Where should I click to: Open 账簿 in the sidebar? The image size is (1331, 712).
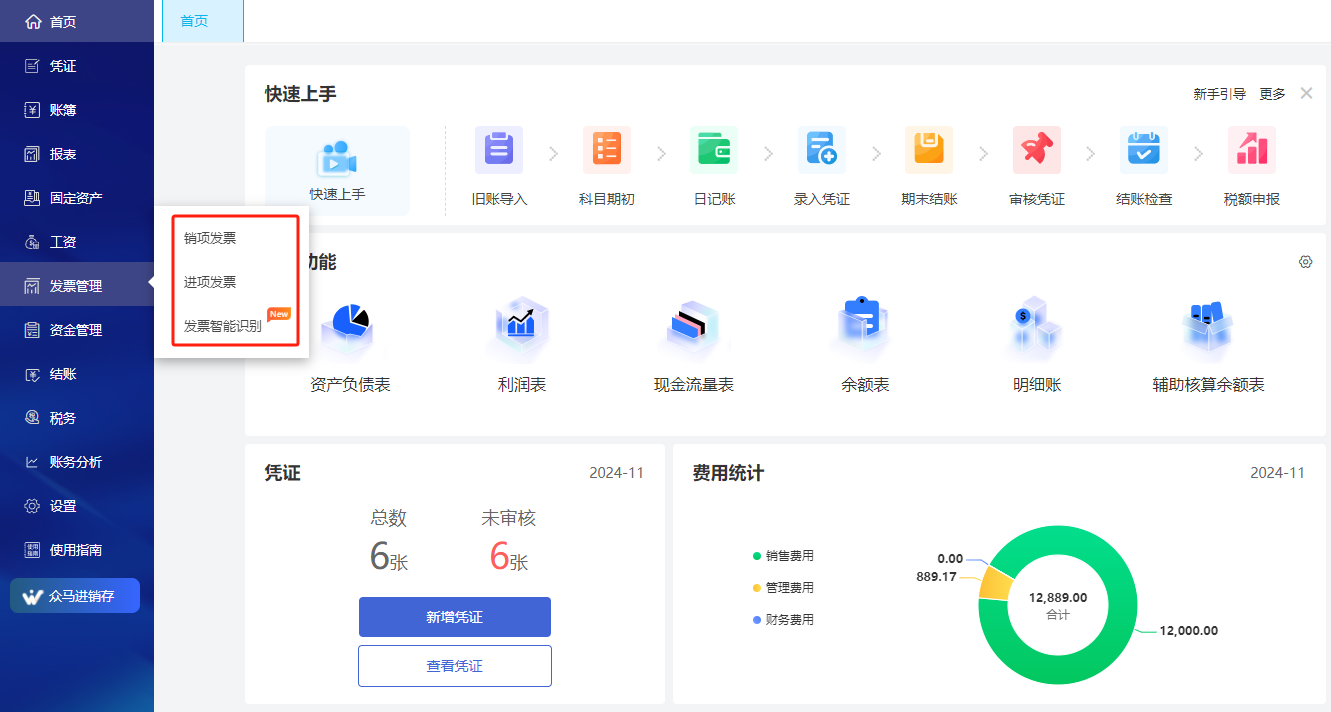pyautogui.click(x=77, y=110)
